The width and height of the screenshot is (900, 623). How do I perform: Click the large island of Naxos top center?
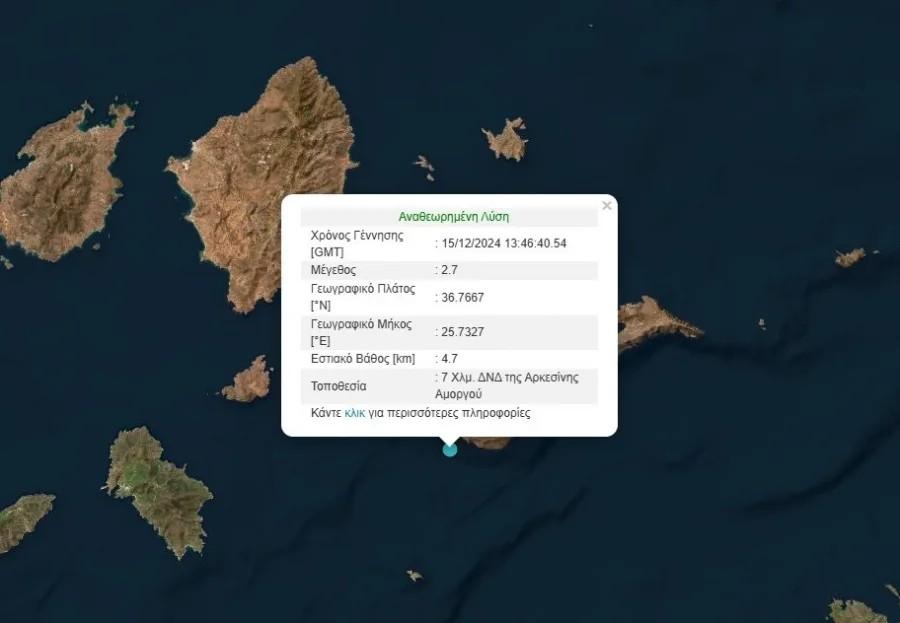pyautogui.click(x=270, y=150)
